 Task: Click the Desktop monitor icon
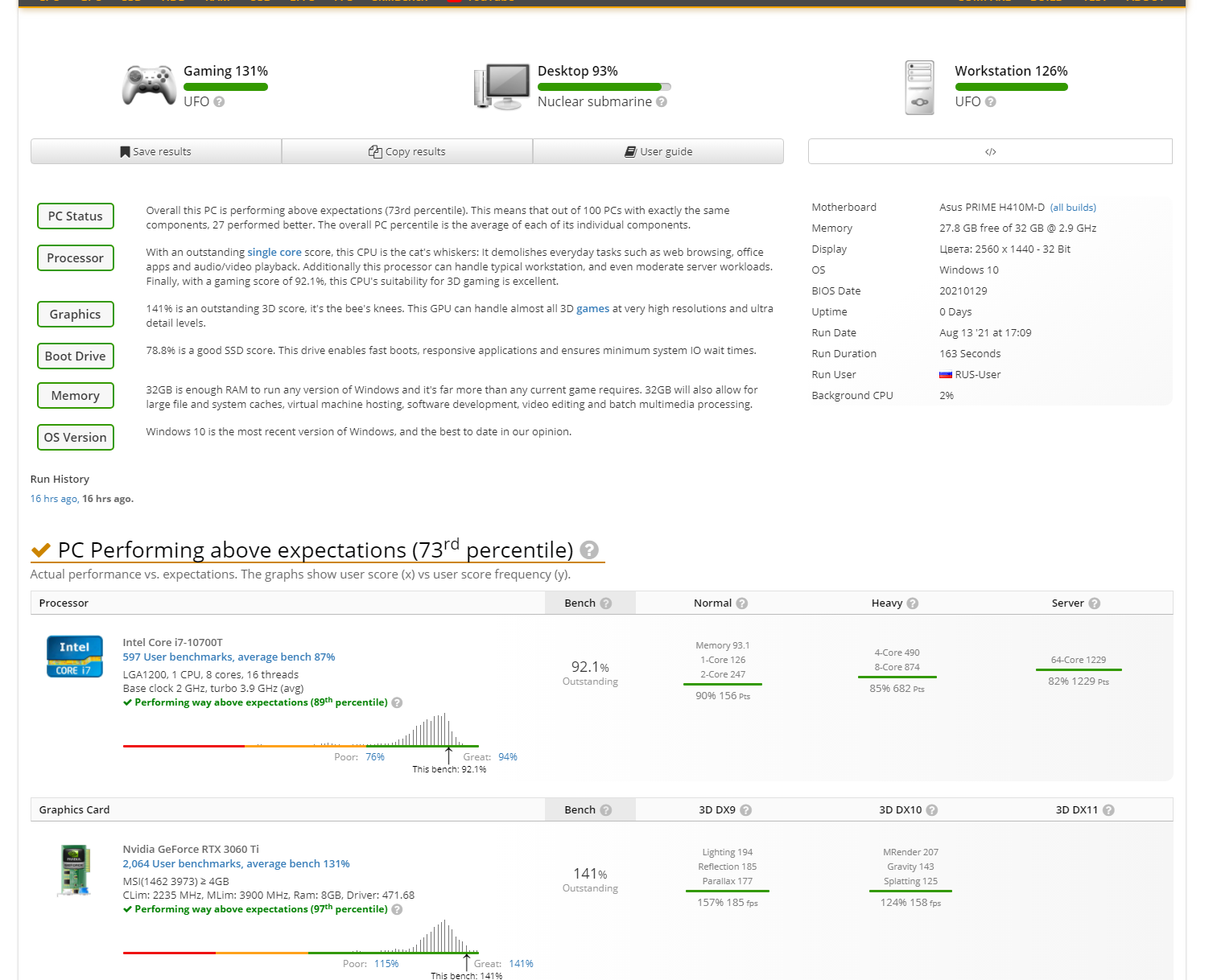[502, 87]
